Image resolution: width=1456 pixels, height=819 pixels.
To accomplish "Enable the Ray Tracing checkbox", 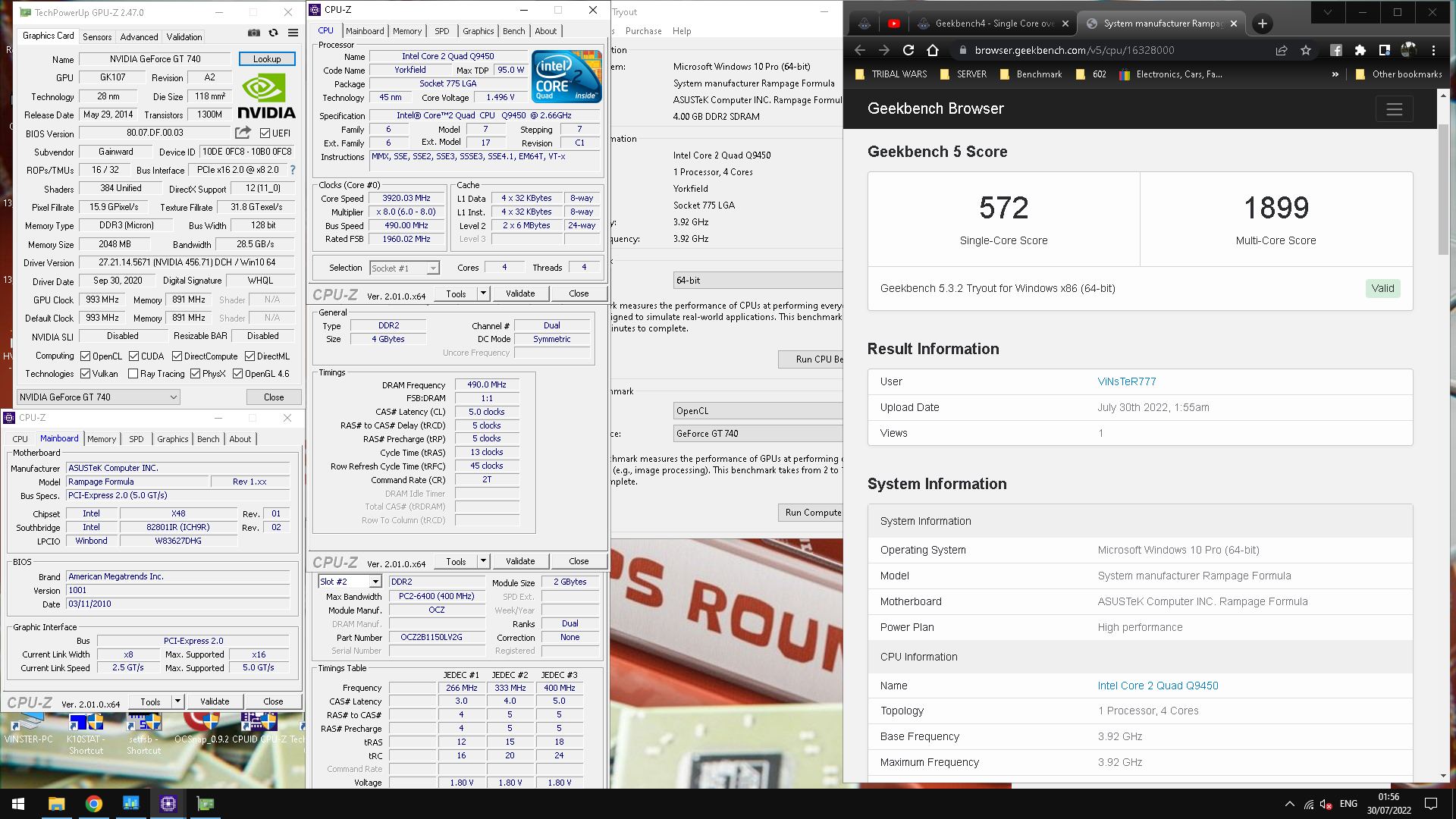I will (x=133, y=374).
